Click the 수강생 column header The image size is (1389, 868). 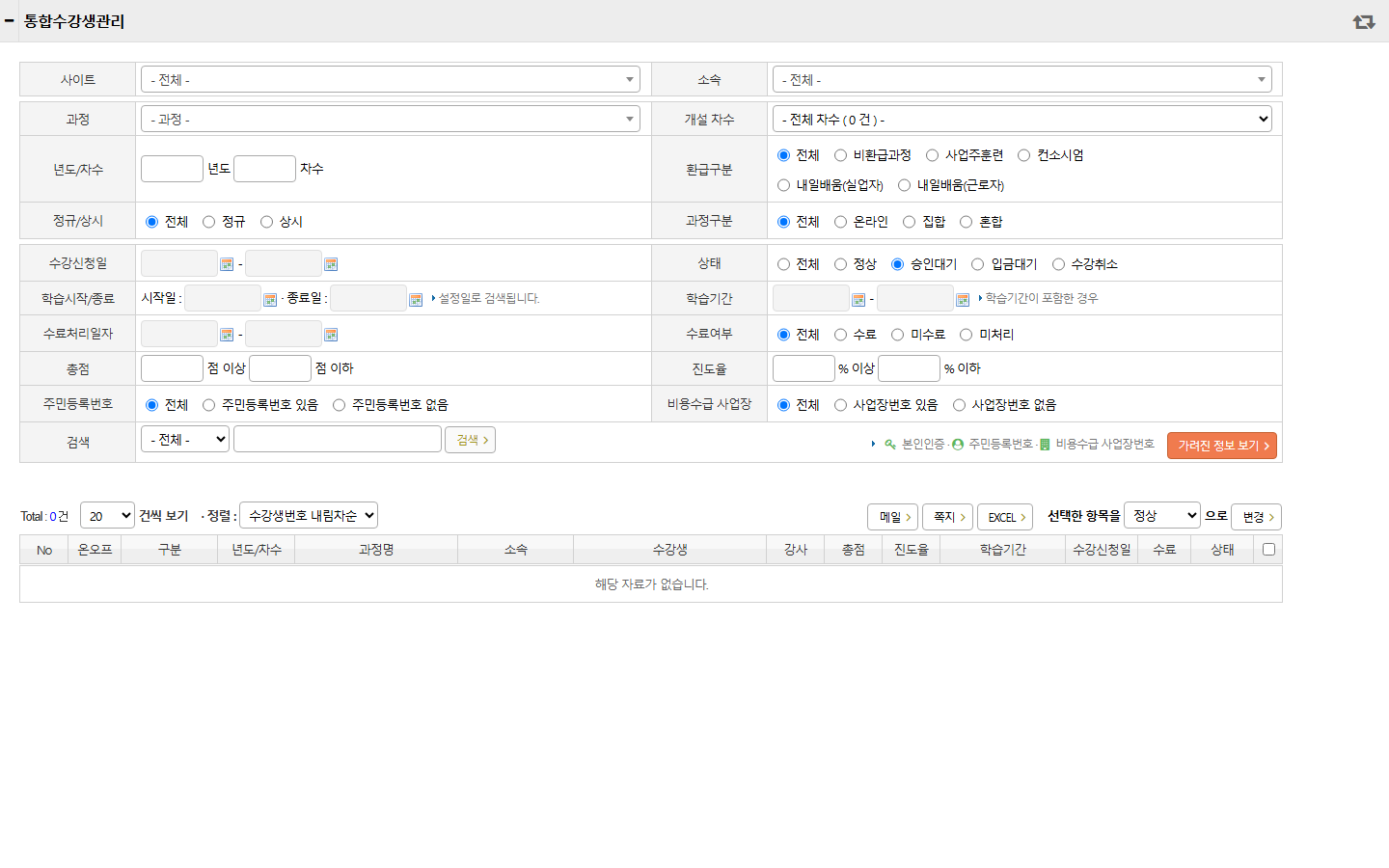pos(669,550)
